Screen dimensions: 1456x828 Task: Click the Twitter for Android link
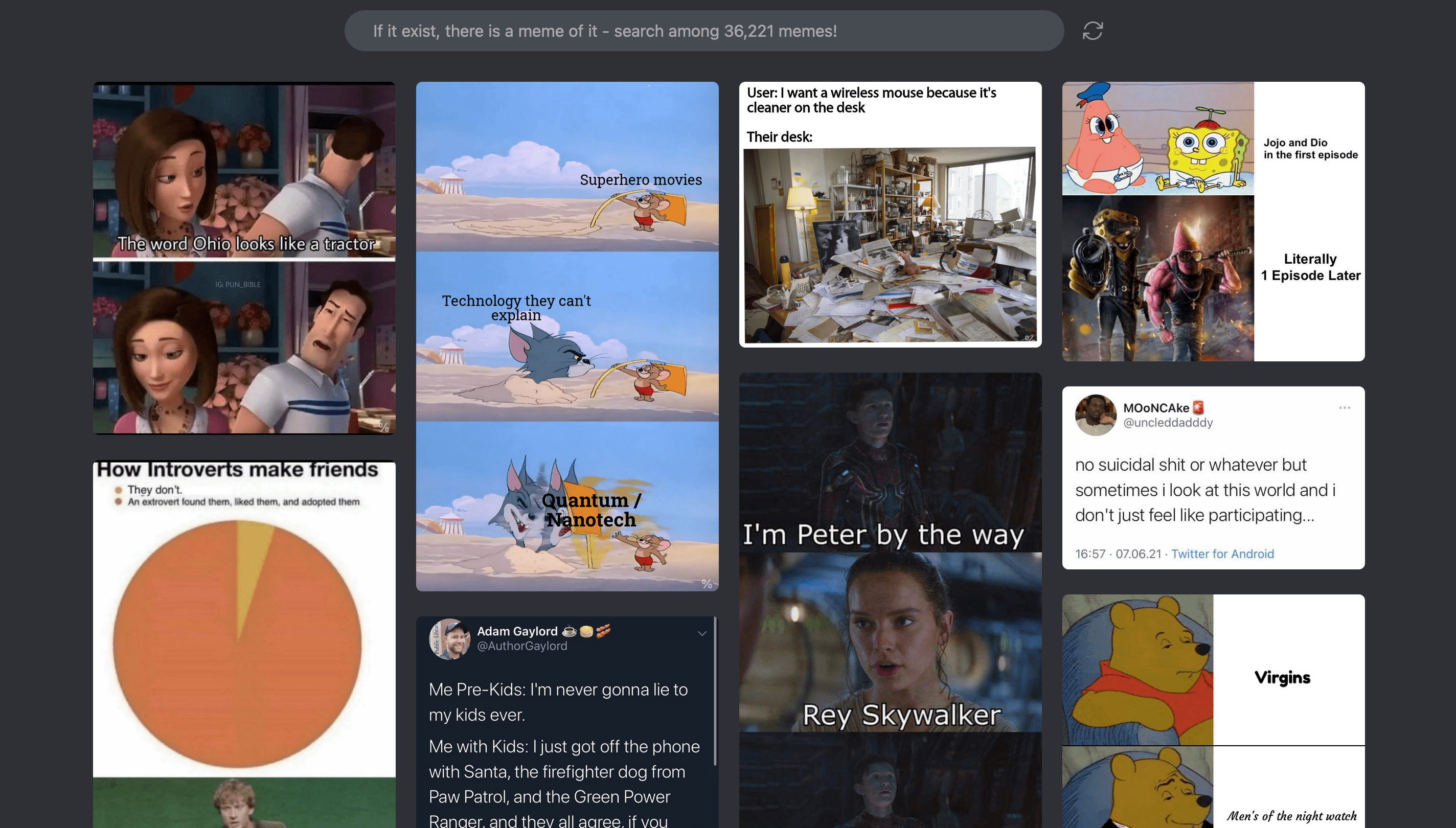pyautogui.click(x=1222, y=554)
